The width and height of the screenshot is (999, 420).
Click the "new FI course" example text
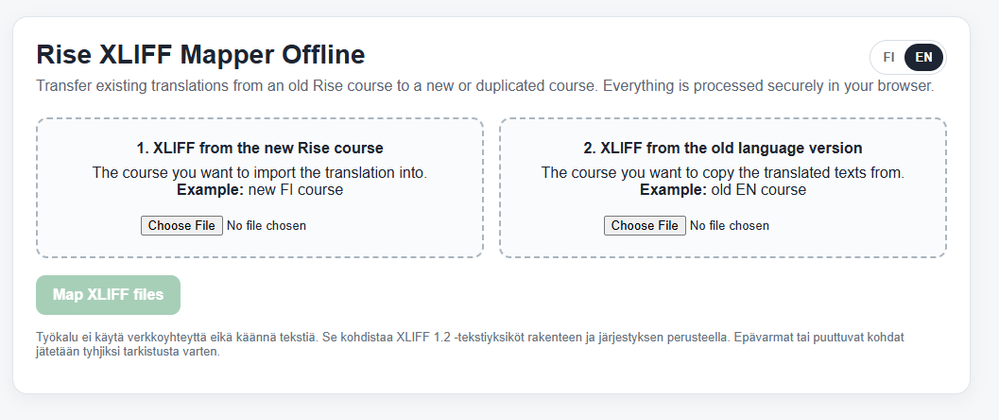point(296,190)
